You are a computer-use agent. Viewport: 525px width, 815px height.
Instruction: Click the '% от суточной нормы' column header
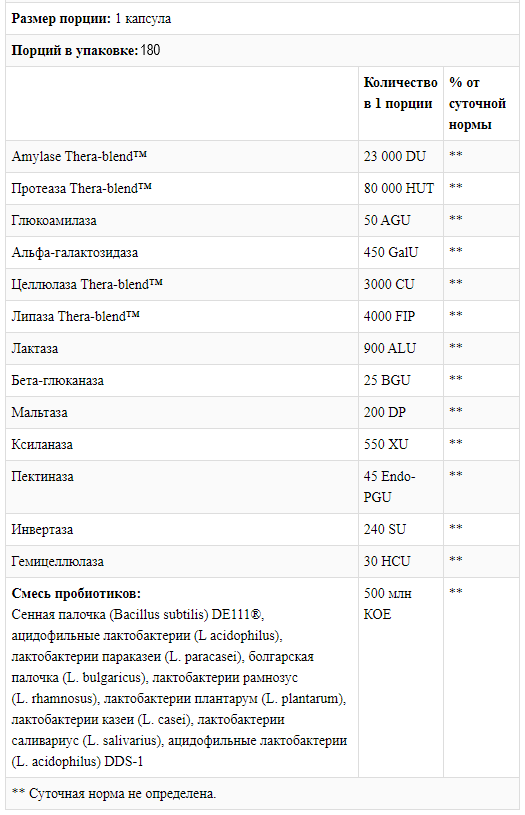(x=477, y=103)
